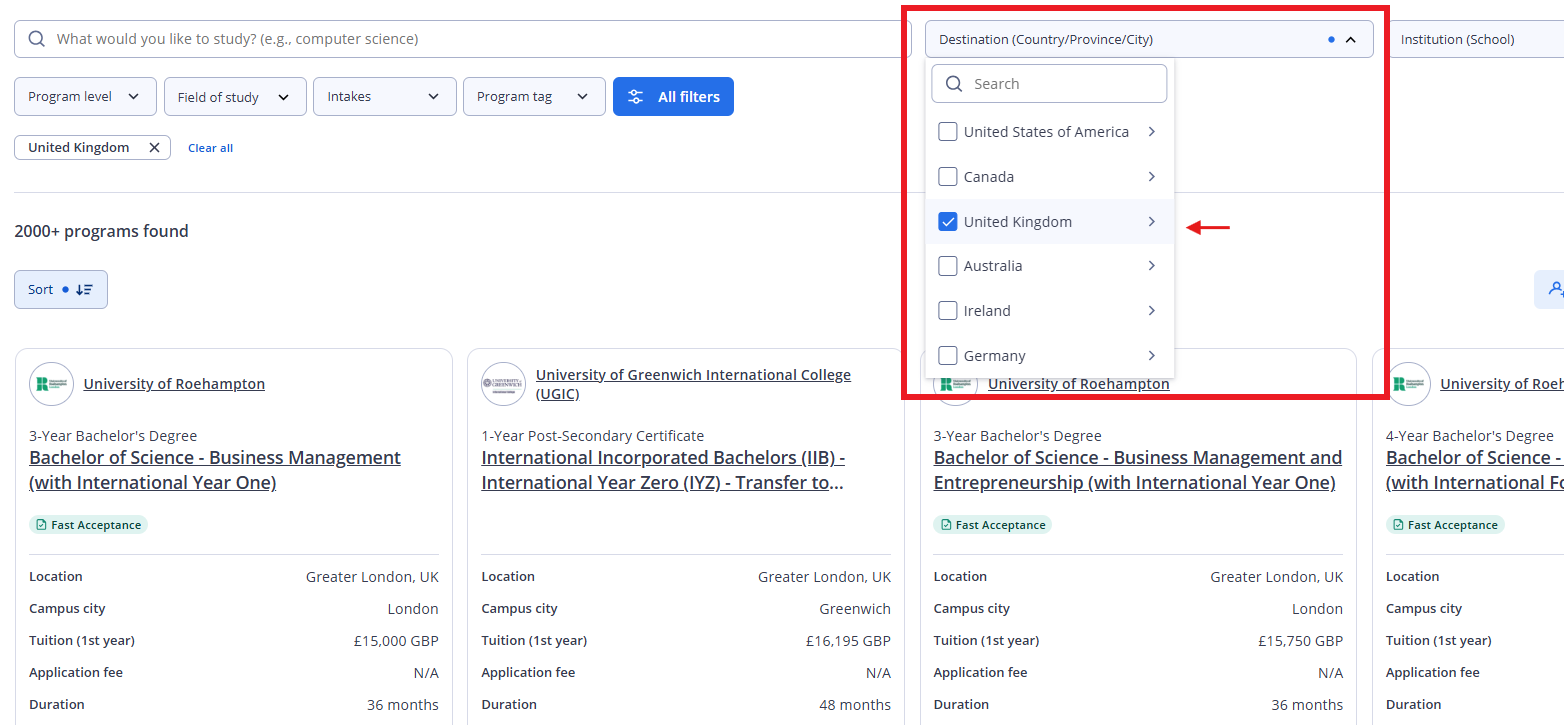Open the Program tag dropdown
The height and width of the screenshot is (725, 1564).
coord(534,97)
